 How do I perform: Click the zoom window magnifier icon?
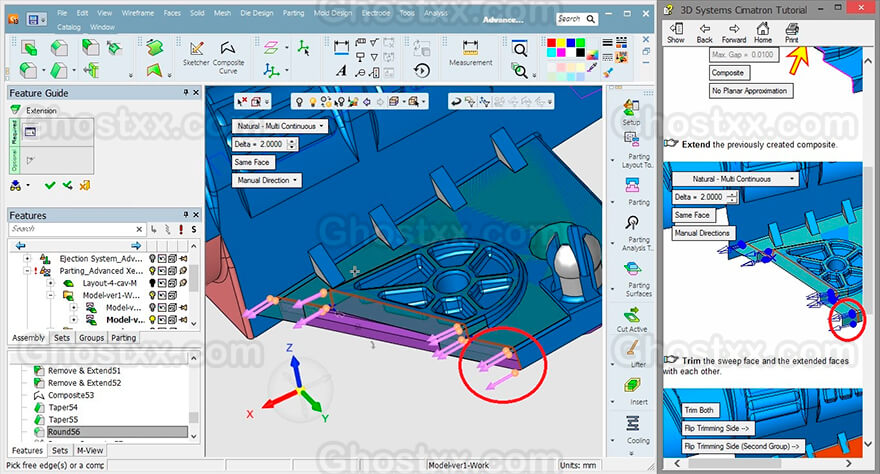[x=520, y=49]
